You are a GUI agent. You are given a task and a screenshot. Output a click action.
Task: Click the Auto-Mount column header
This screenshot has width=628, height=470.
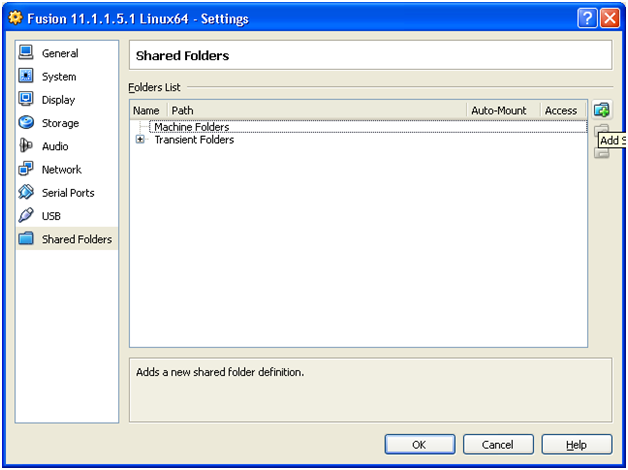coord(503,110)
